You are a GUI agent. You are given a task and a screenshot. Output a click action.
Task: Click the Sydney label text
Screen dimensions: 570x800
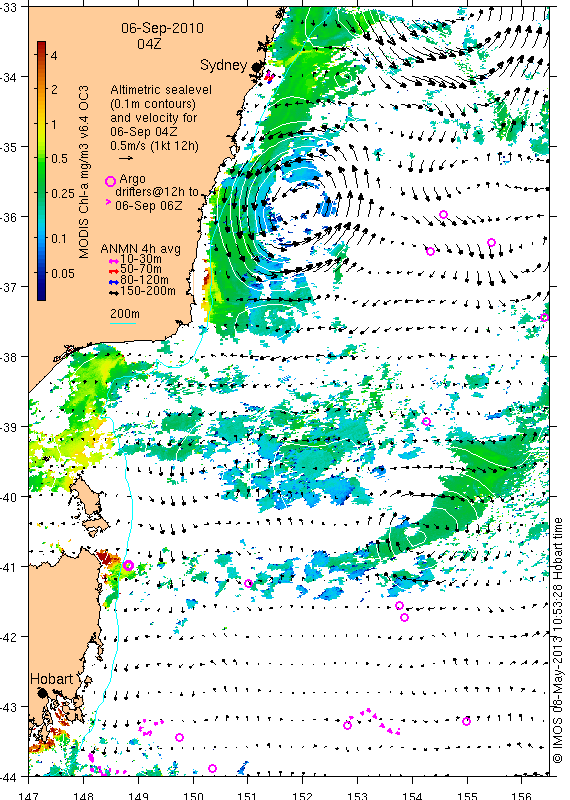(224, 65)
